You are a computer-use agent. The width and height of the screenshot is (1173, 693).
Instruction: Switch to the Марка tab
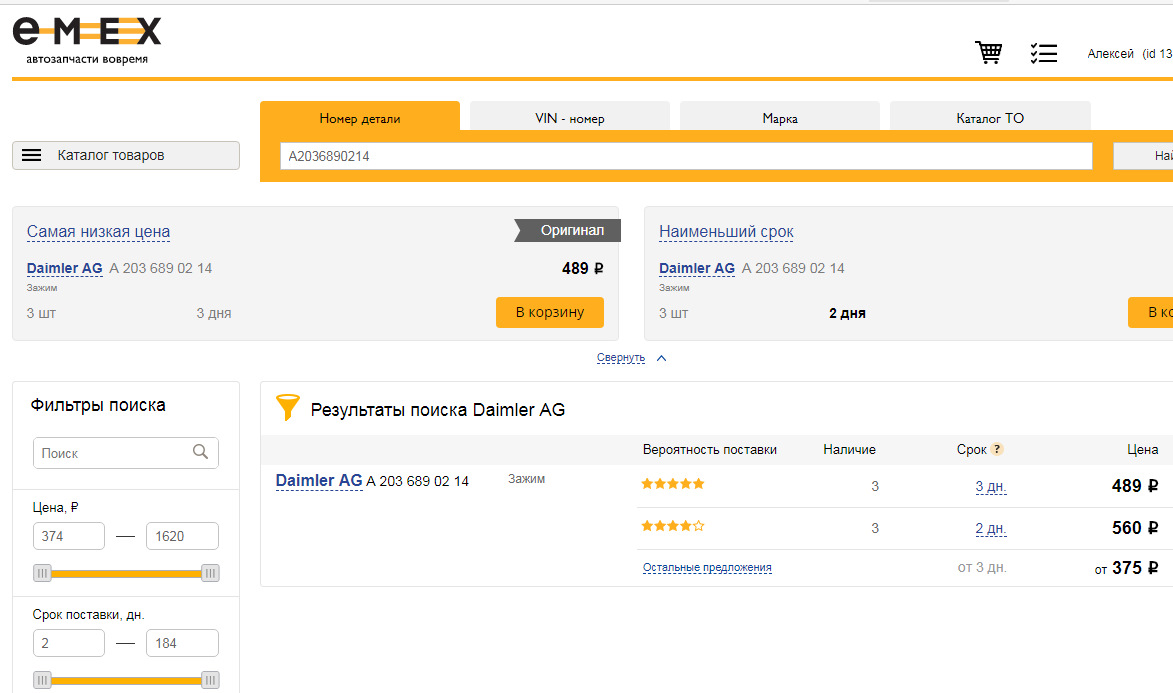pos(780,117)
